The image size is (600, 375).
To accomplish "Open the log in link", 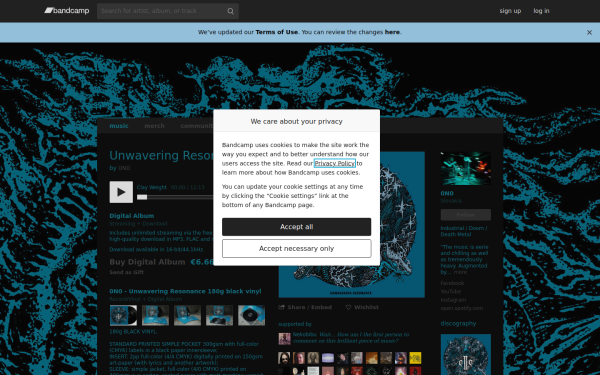I will click(541, 11).
